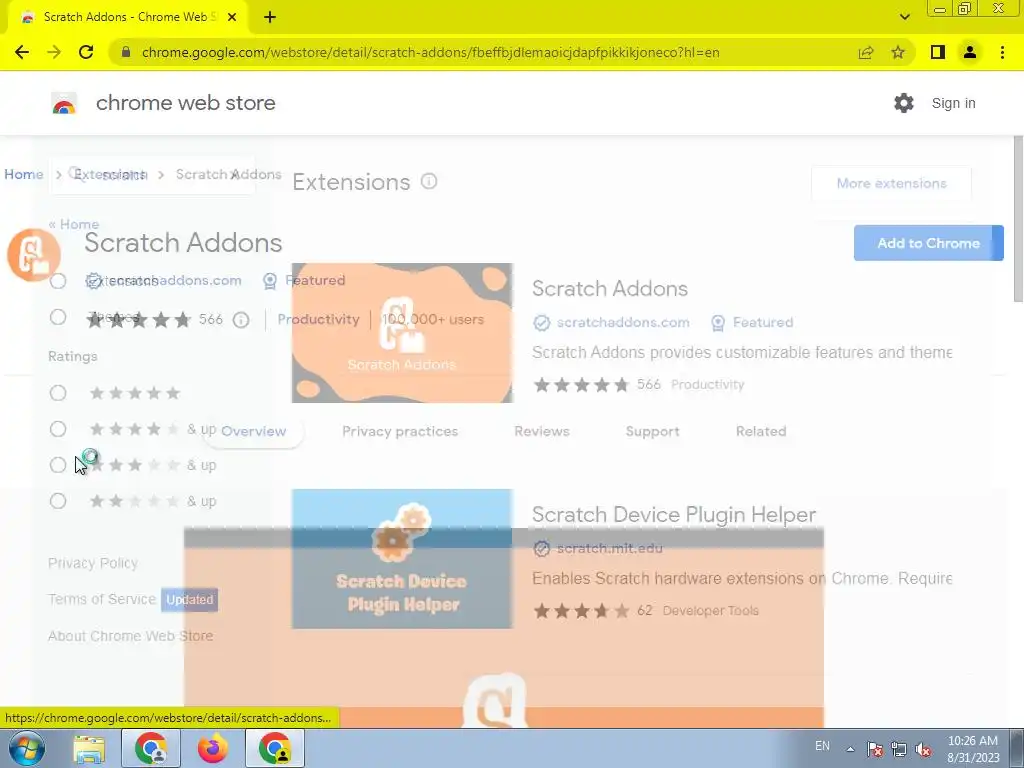Click the Developer Tools category label

coord(711,611)
